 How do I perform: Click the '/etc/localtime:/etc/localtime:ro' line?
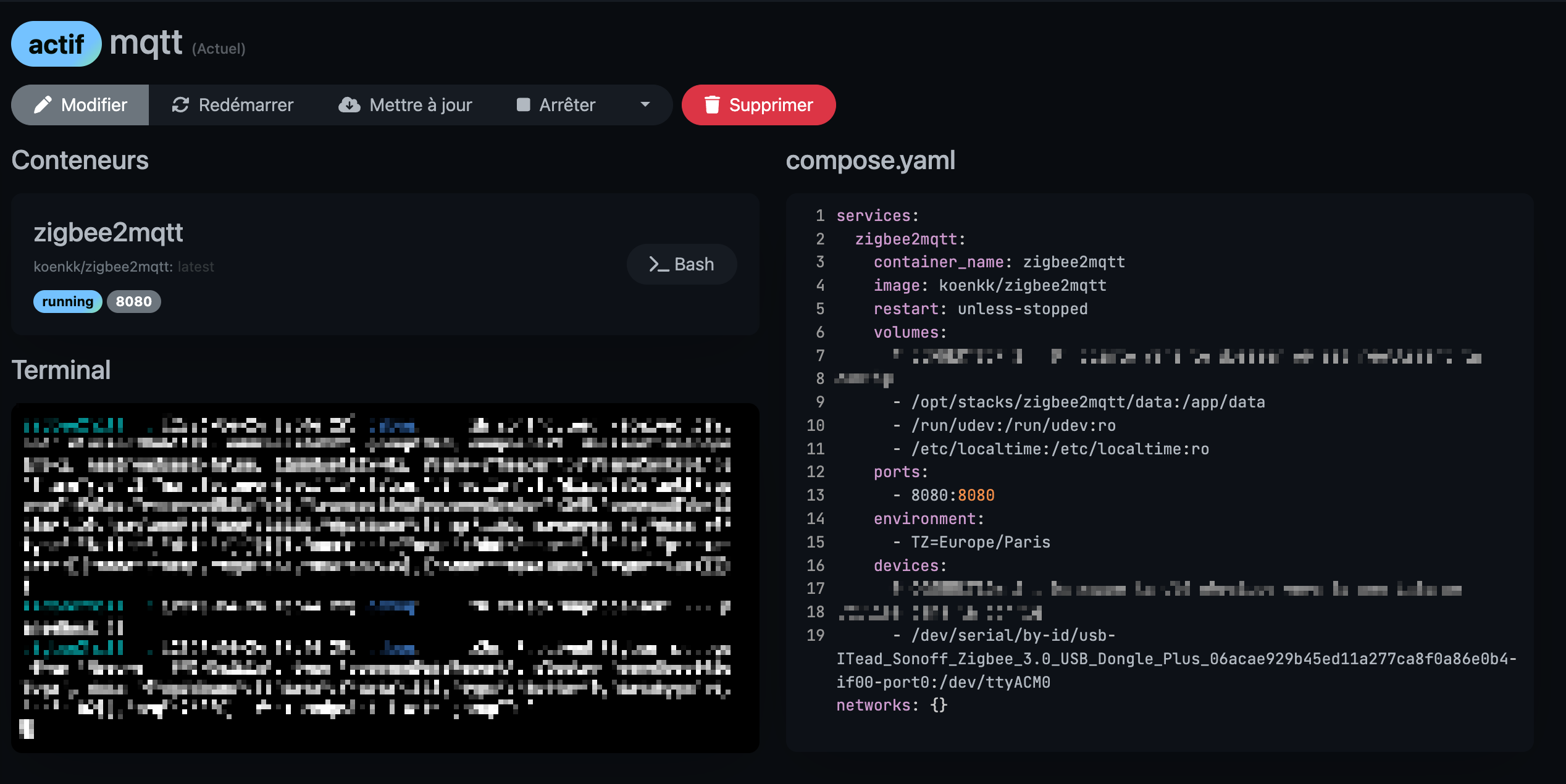[1050, 449]
